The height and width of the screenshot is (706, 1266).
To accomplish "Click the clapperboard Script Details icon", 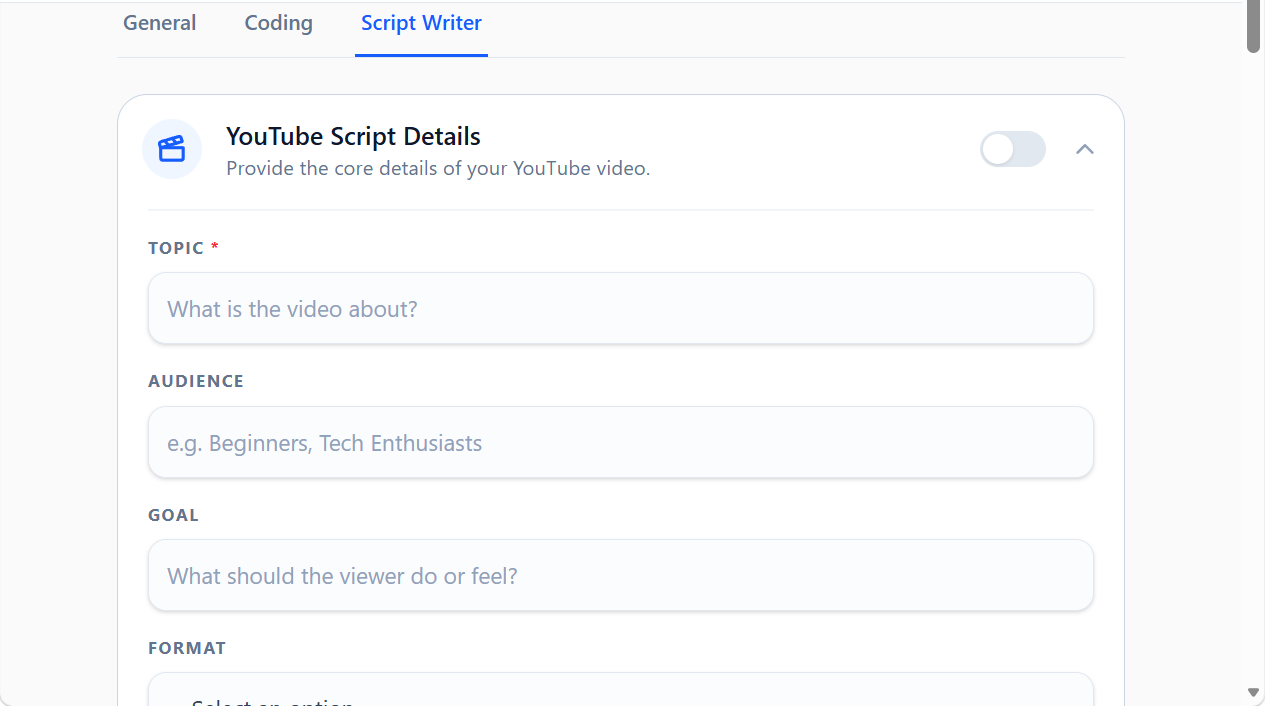I will (171, 148).
